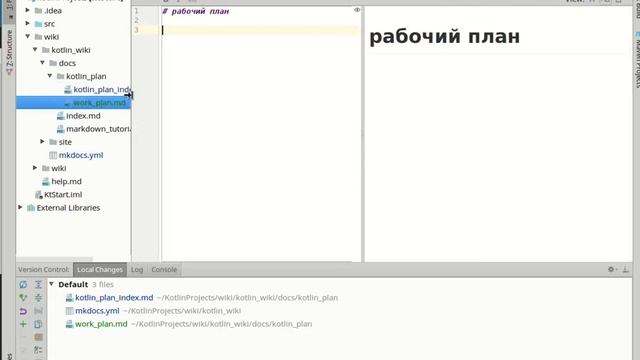Click the '# рабочий план' text in editor
Screen dimensions: 640x360
(196, 11)
